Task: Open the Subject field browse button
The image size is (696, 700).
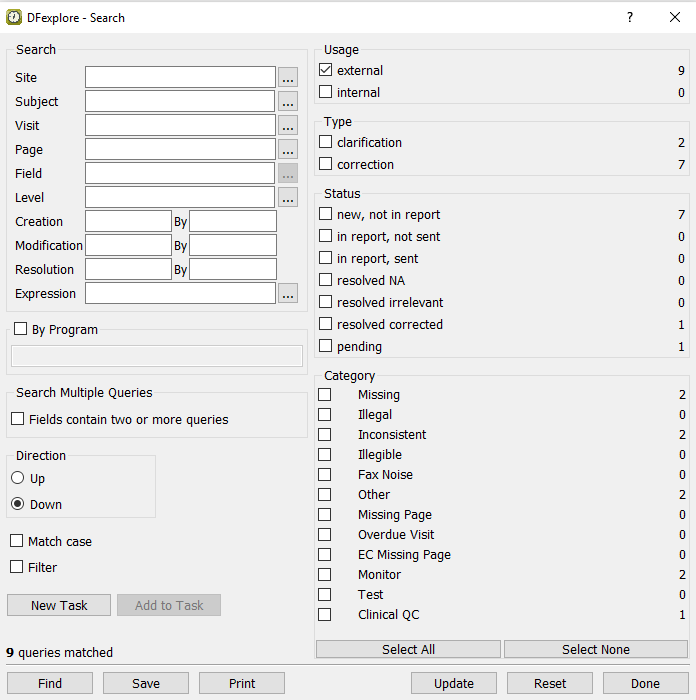Action: pyautogui.click(x=288, y=102)
